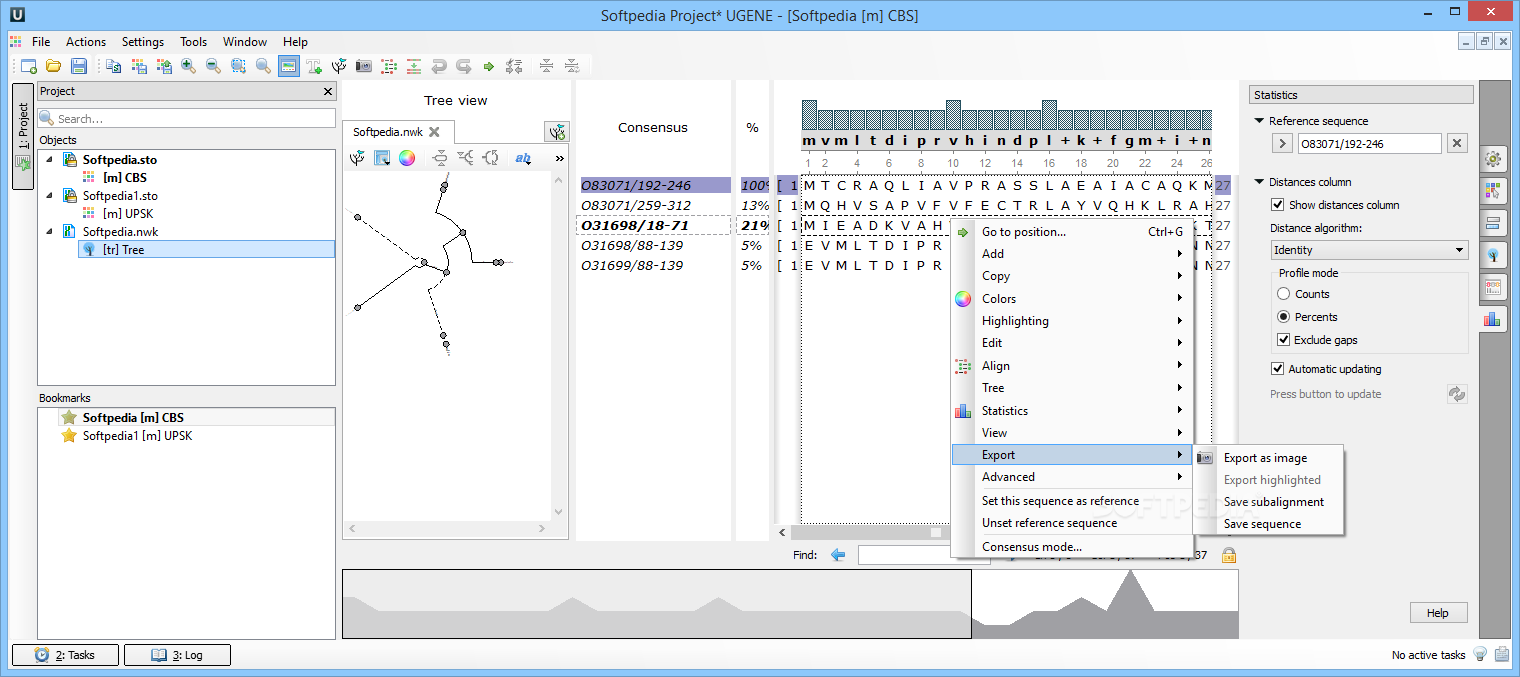This screenshot has width=1520, height=677.
Task: Collapse the Reference sequence section
Action: tap(1259, 121)
